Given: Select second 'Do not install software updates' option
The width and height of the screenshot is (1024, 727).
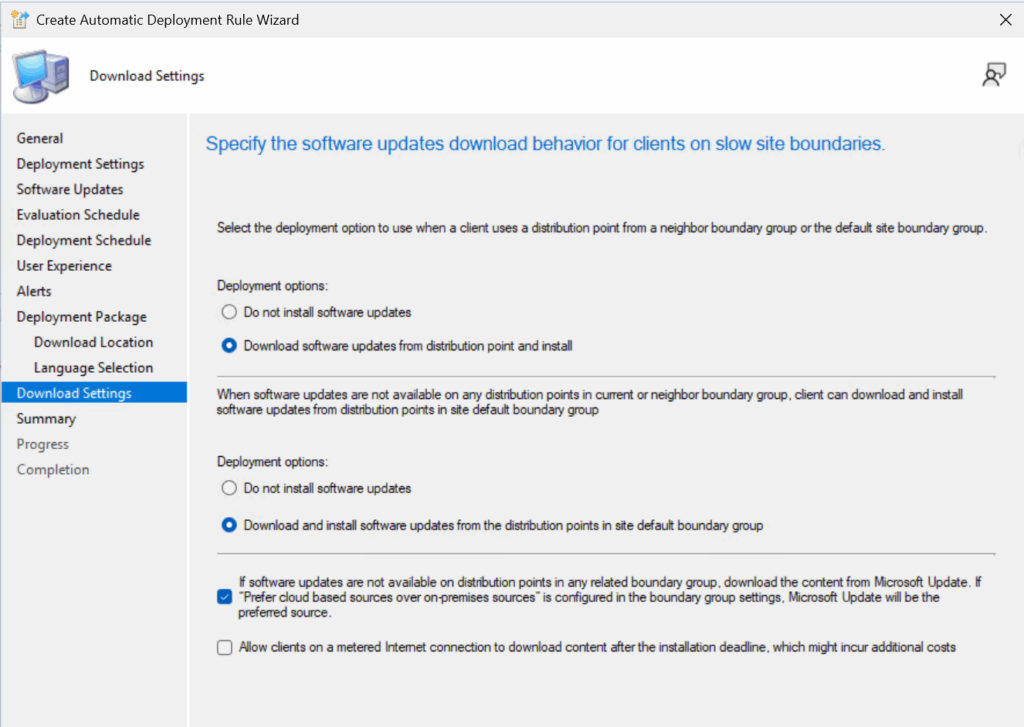Looking at the screenshot, I should pyautogui.click(x=229, y=489).
